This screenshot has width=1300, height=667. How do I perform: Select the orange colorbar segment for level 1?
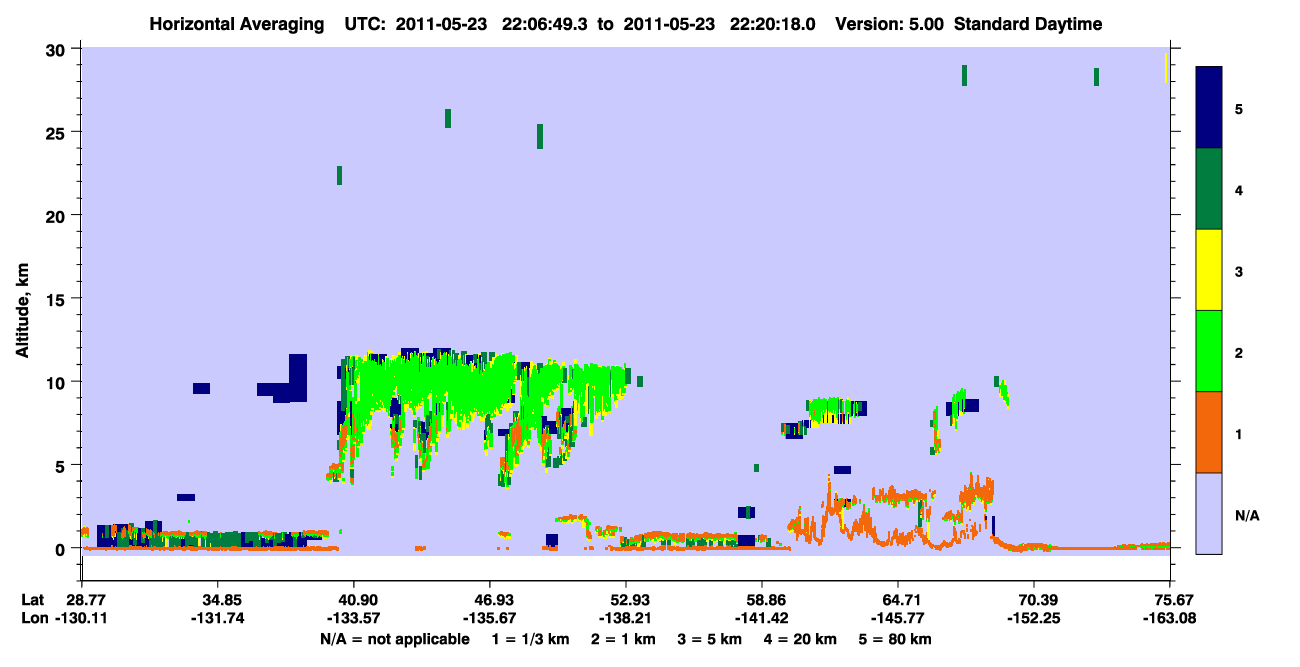[x=1209, y=432]
